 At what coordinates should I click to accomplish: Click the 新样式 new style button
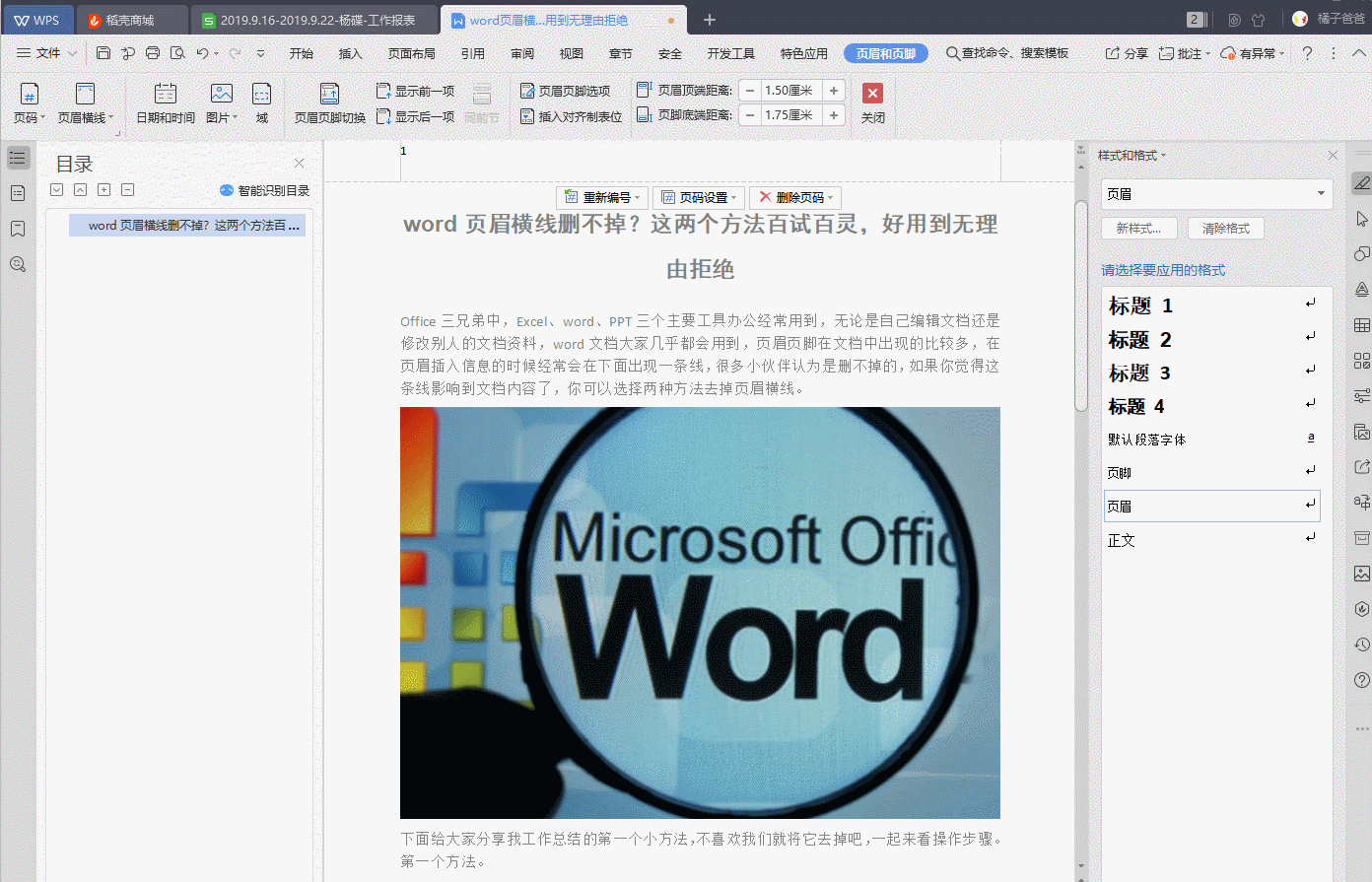coord(1138,228)
